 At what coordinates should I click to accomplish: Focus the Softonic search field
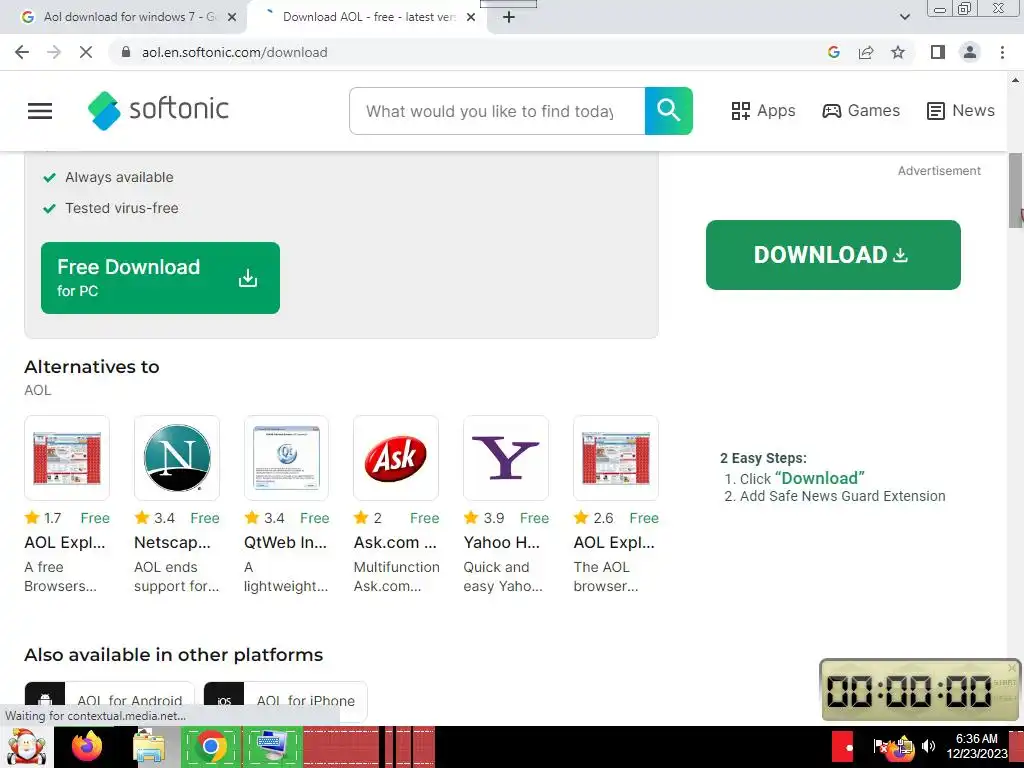click(x=497, y=111)
